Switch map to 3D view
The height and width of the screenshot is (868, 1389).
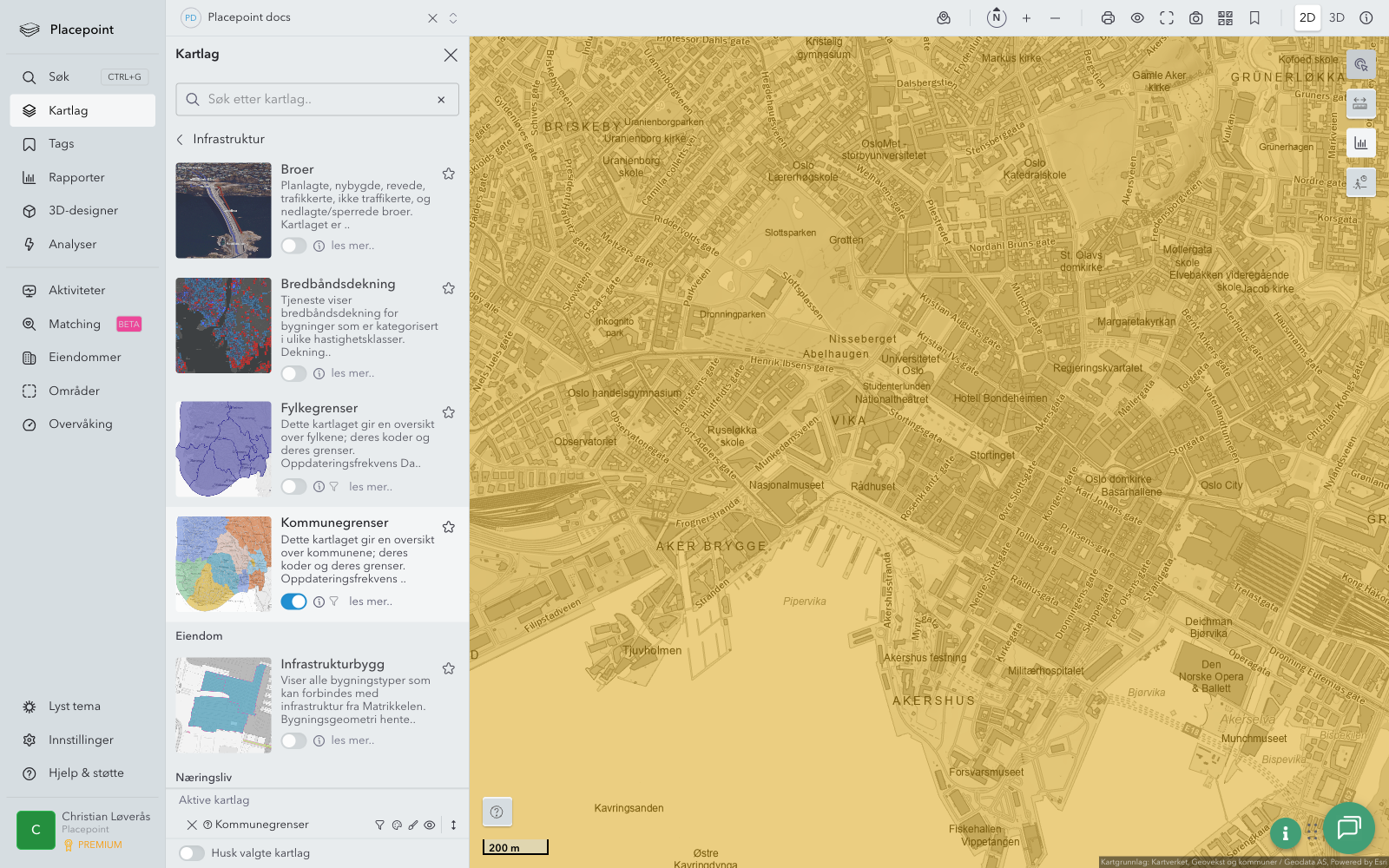click(1337, 18)
